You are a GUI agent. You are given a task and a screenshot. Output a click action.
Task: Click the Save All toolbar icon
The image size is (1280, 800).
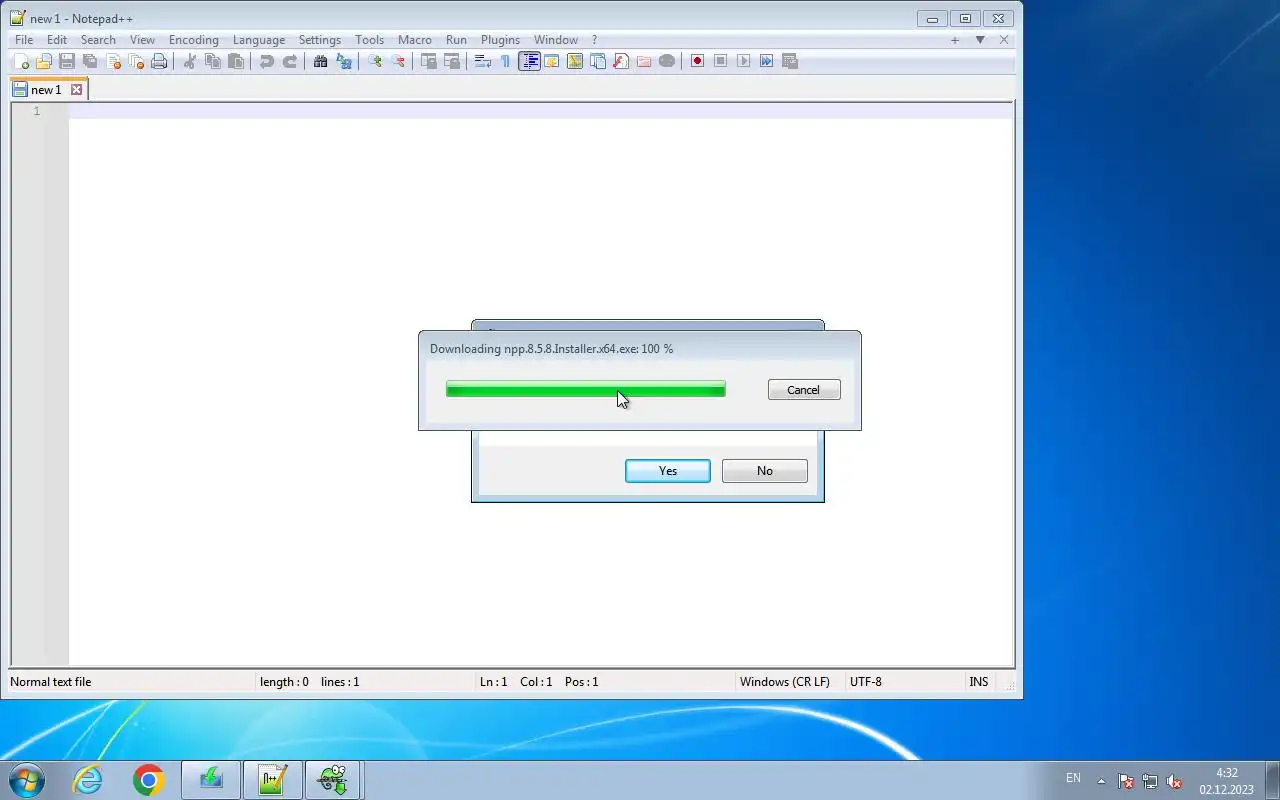click(90, 61)
